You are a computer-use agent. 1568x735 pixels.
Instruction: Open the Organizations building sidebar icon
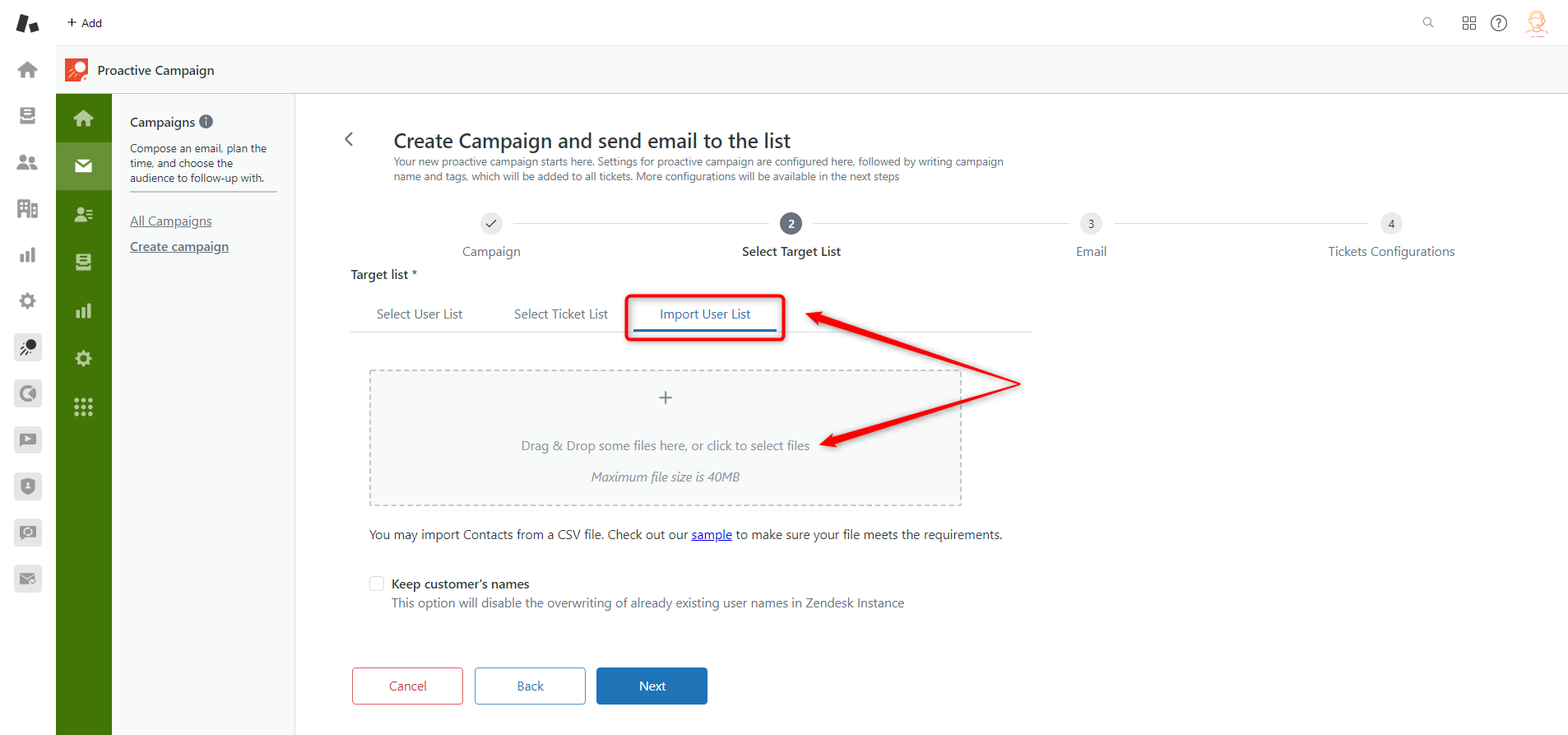(x=27, y=208)
